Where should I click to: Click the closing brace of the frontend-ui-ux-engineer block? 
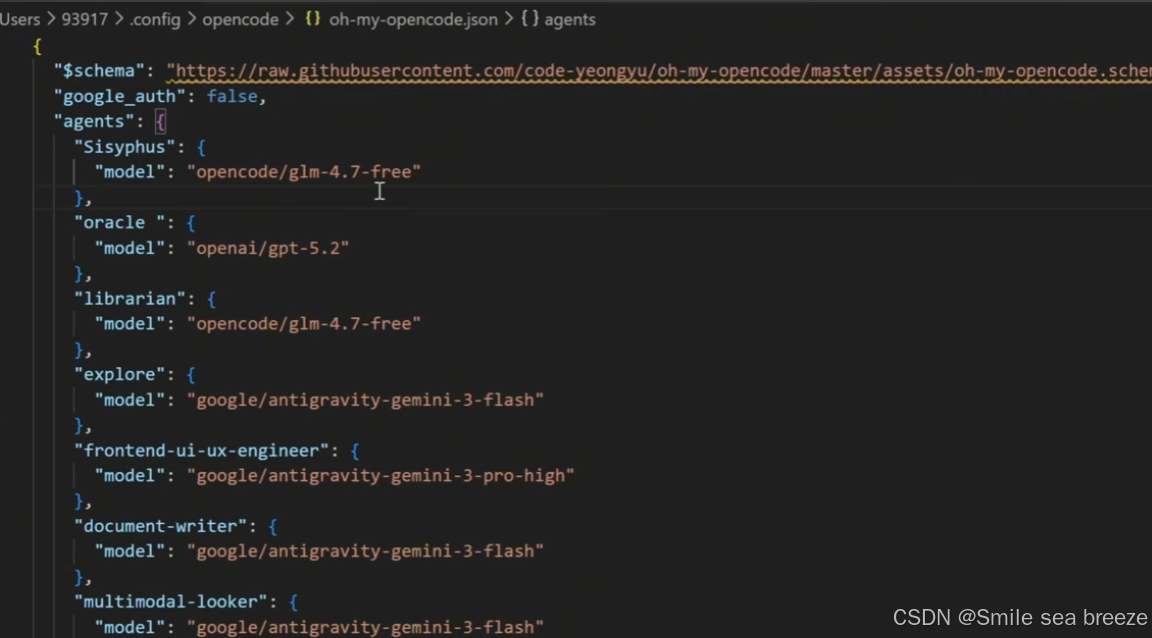coord(79,501)
